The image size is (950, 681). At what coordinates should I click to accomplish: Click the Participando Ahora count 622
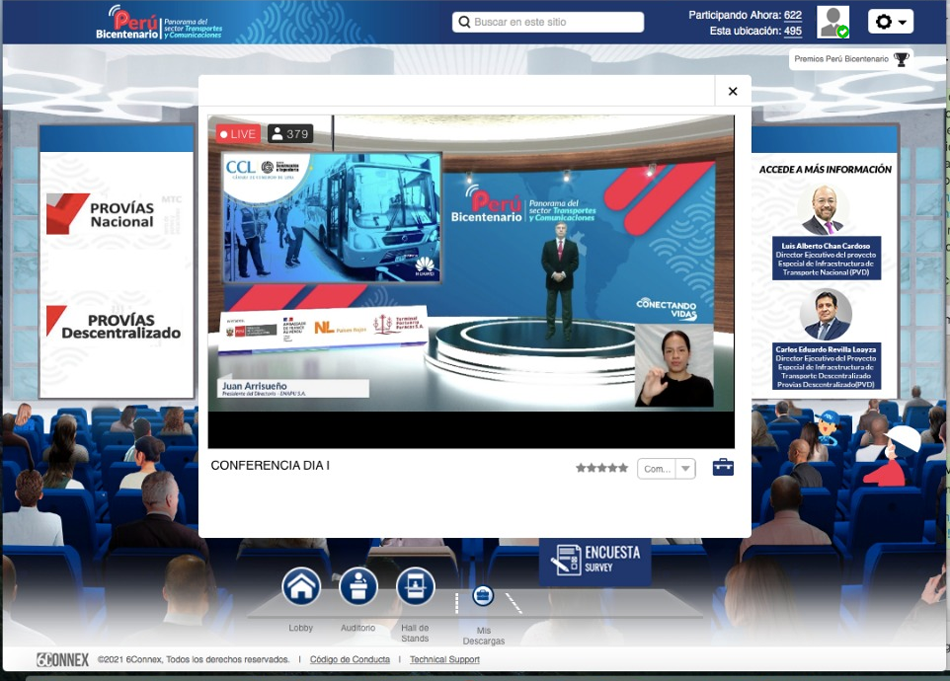point(792,15)
